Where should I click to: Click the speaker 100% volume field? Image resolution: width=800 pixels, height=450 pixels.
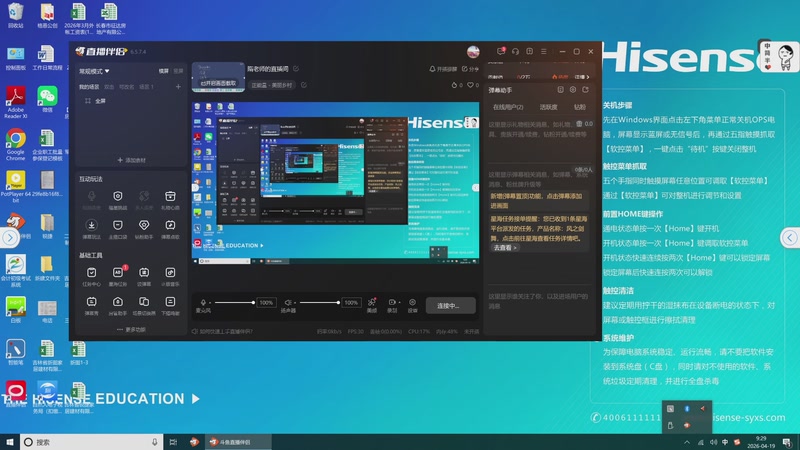[351, 303]
